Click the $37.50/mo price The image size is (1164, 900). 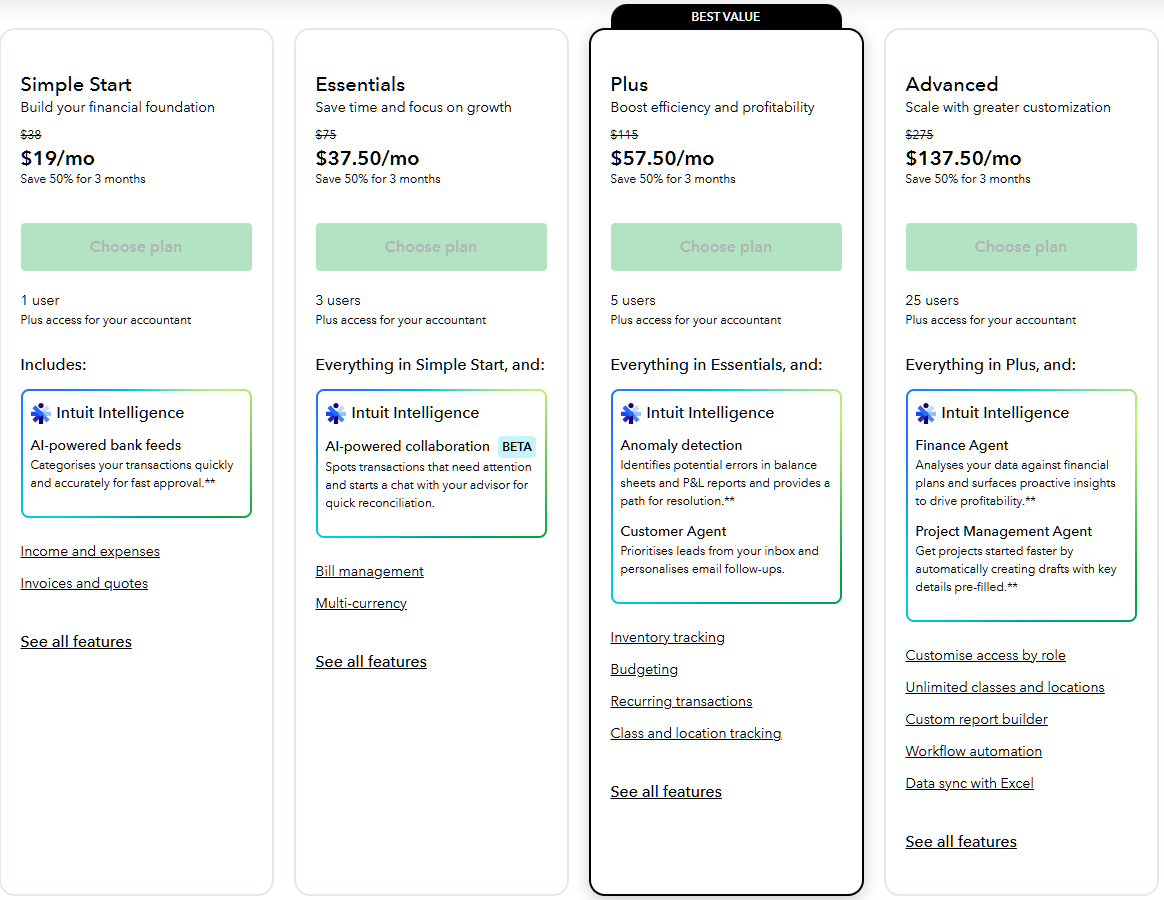[367, 158]
